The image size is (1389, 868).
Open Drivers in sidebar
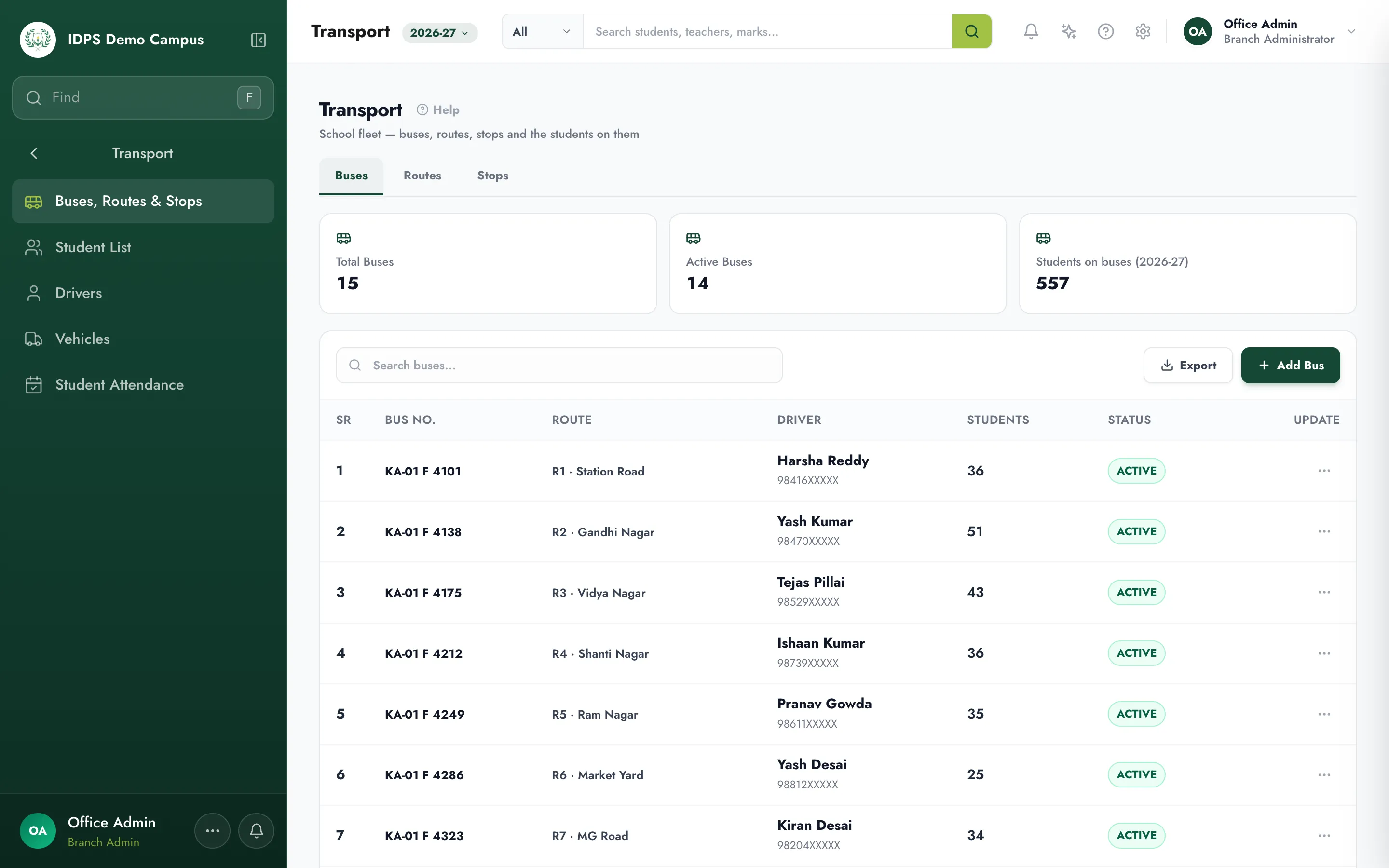[x=143, y=293]
